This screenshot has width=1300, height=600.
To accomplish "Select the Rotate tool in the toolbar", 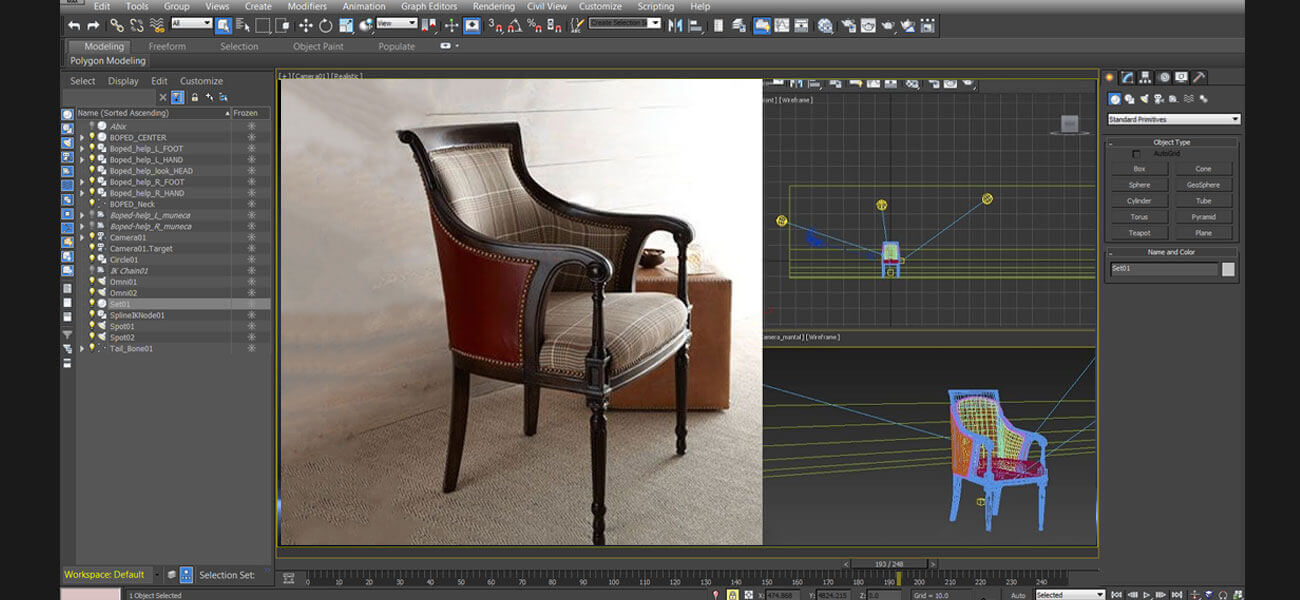I will point(325,25).
